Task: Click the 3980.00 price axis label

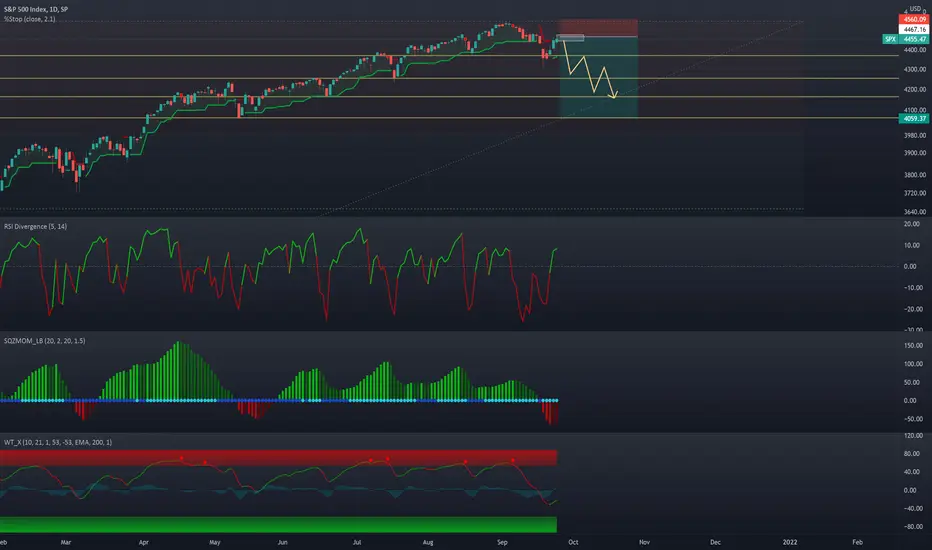Action: [x=915, y=136]
